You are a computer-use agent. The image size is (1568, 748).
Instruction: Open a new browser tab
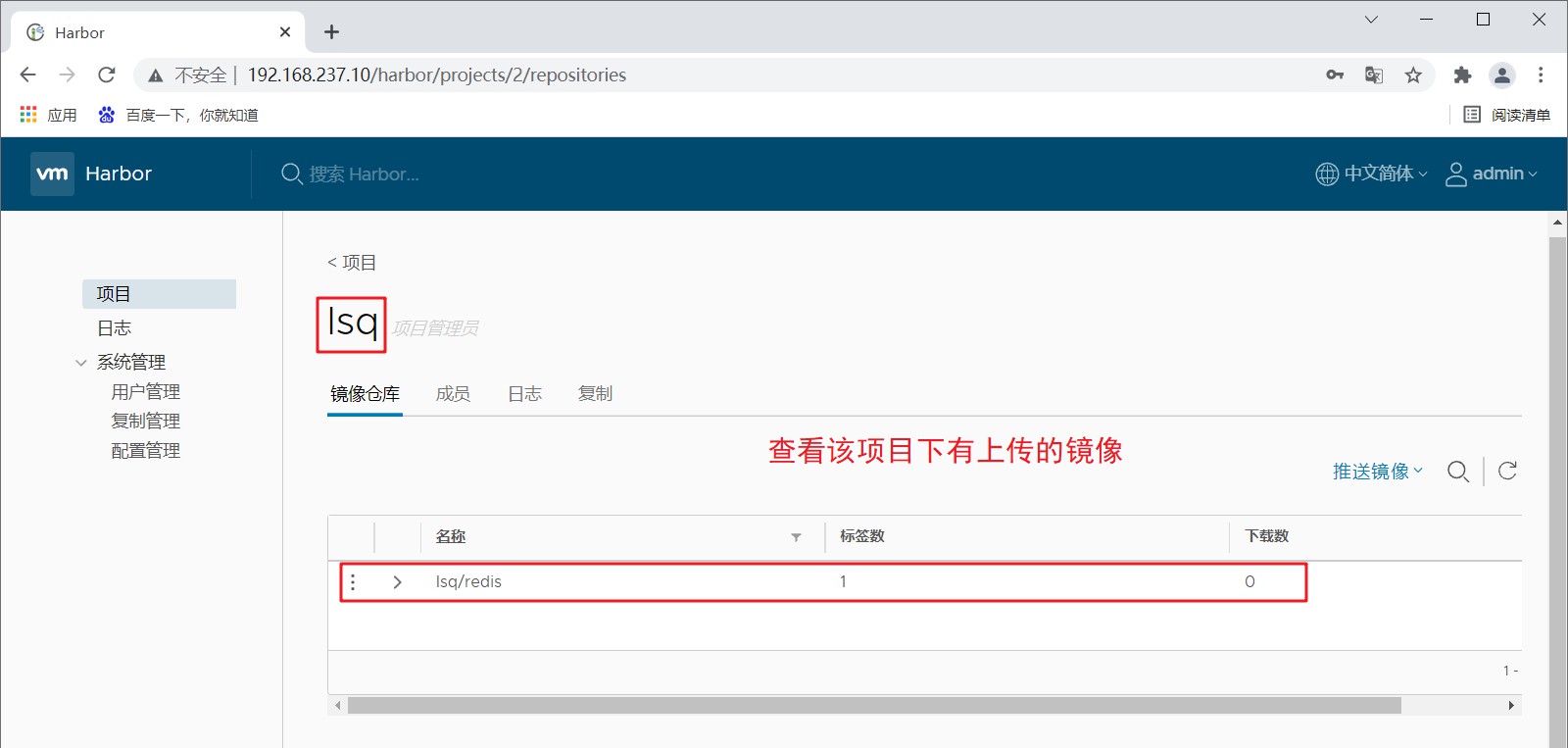click(332, 32)
